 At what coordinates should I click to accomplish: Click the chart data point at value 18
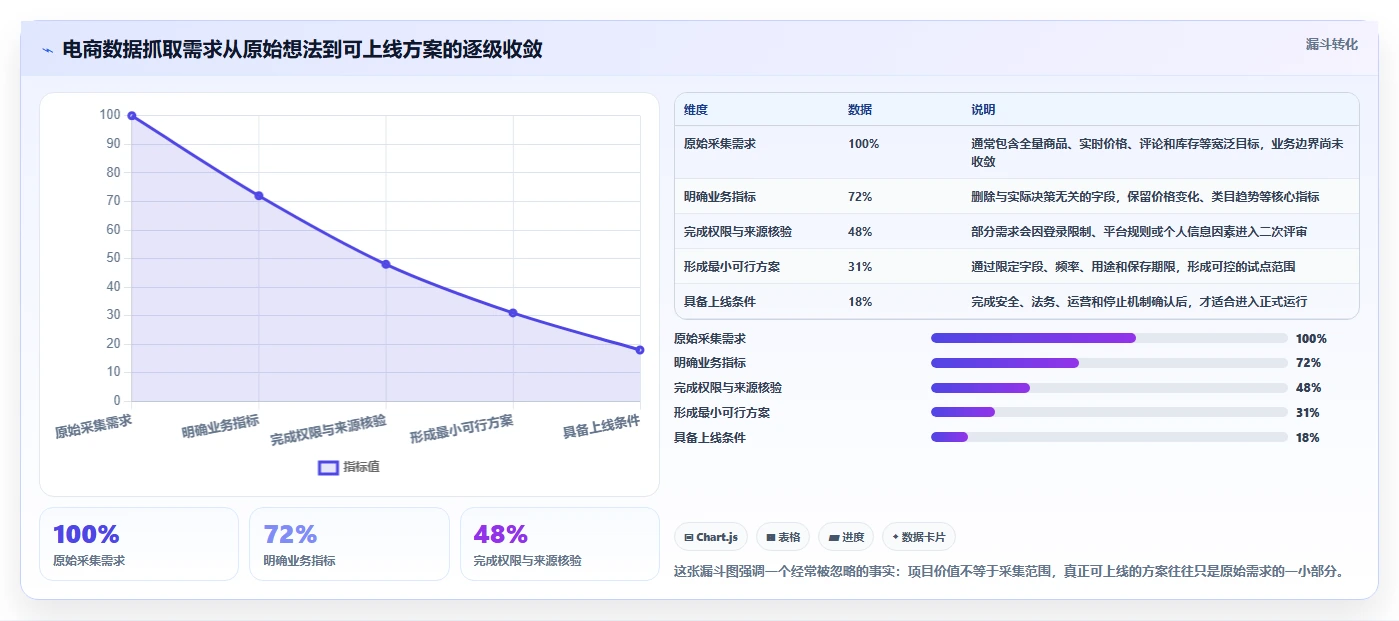(x=640, y=350)
